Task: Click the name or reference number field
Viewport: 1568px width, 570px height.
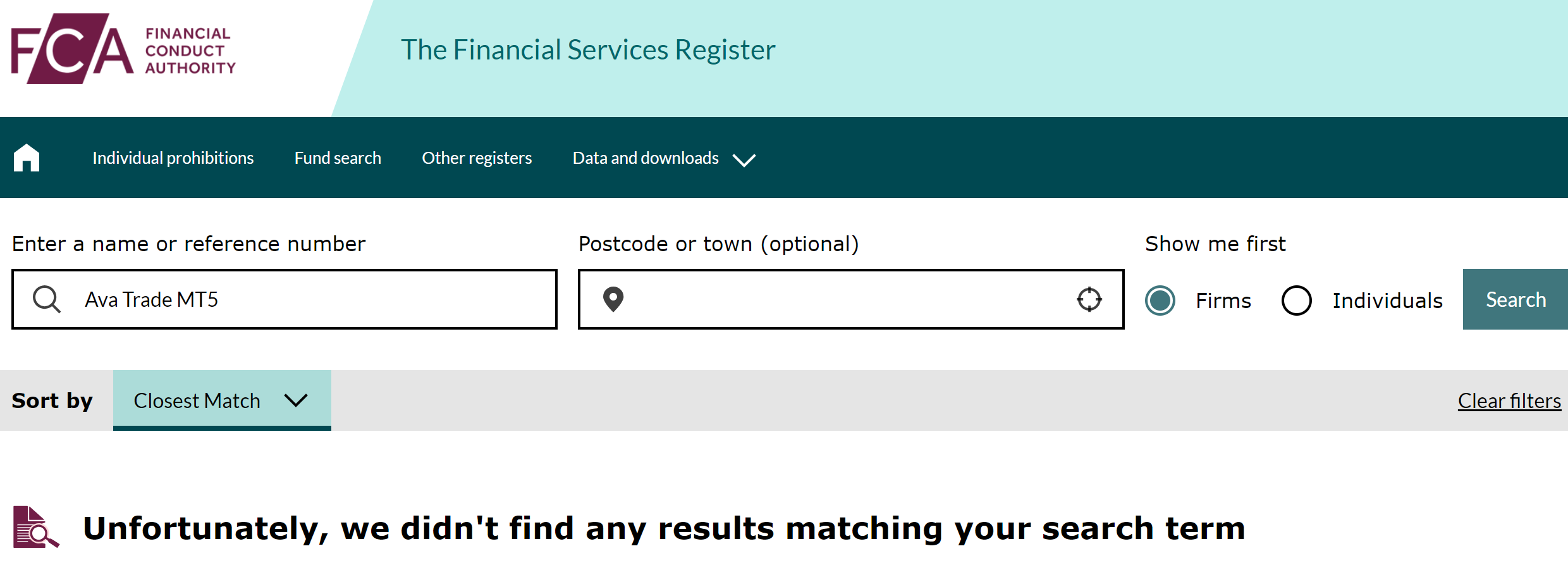Action: (285, 299)
